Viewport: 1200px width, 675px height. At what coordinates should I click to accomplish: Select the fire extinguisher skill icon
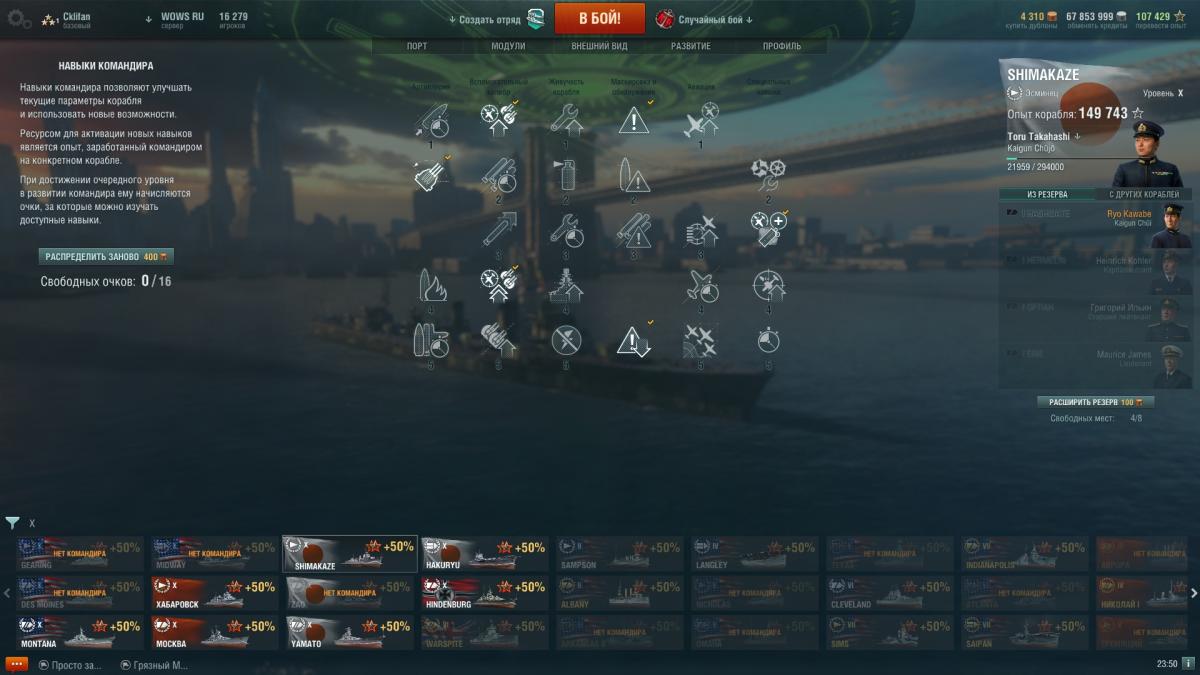point(566,176)
